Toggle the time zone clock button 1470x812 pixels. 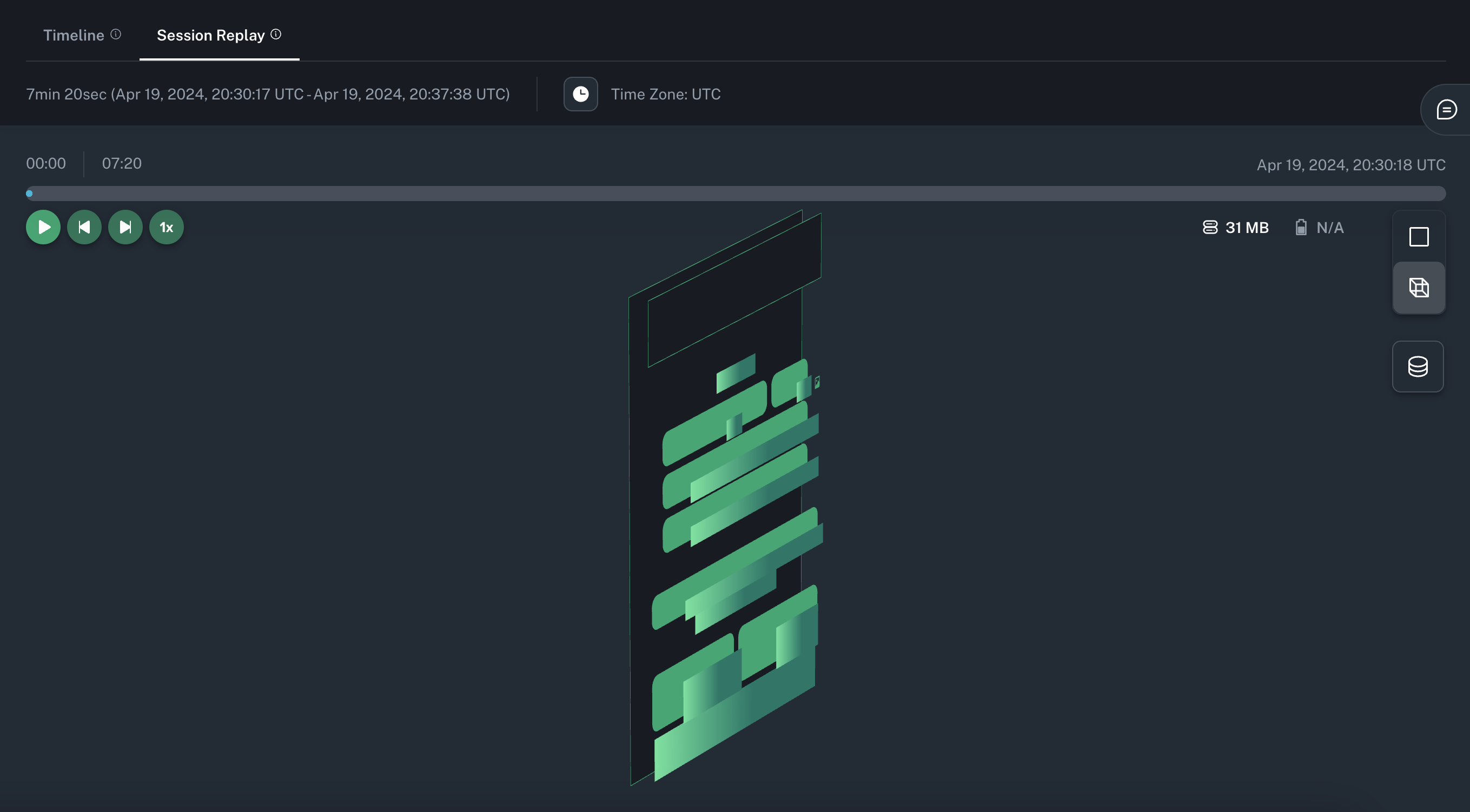(x=580, y=94)
